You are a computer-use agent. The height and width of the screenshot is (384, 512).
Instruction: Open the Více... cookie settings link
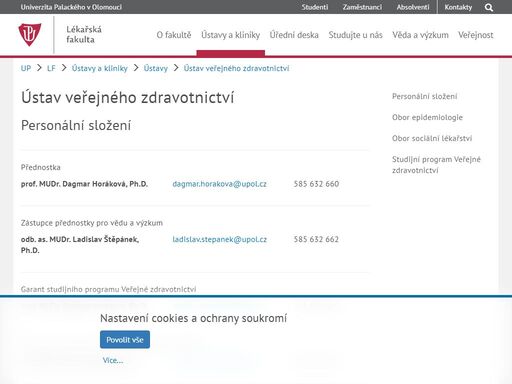pyautogui.click(x=113, y=360)
